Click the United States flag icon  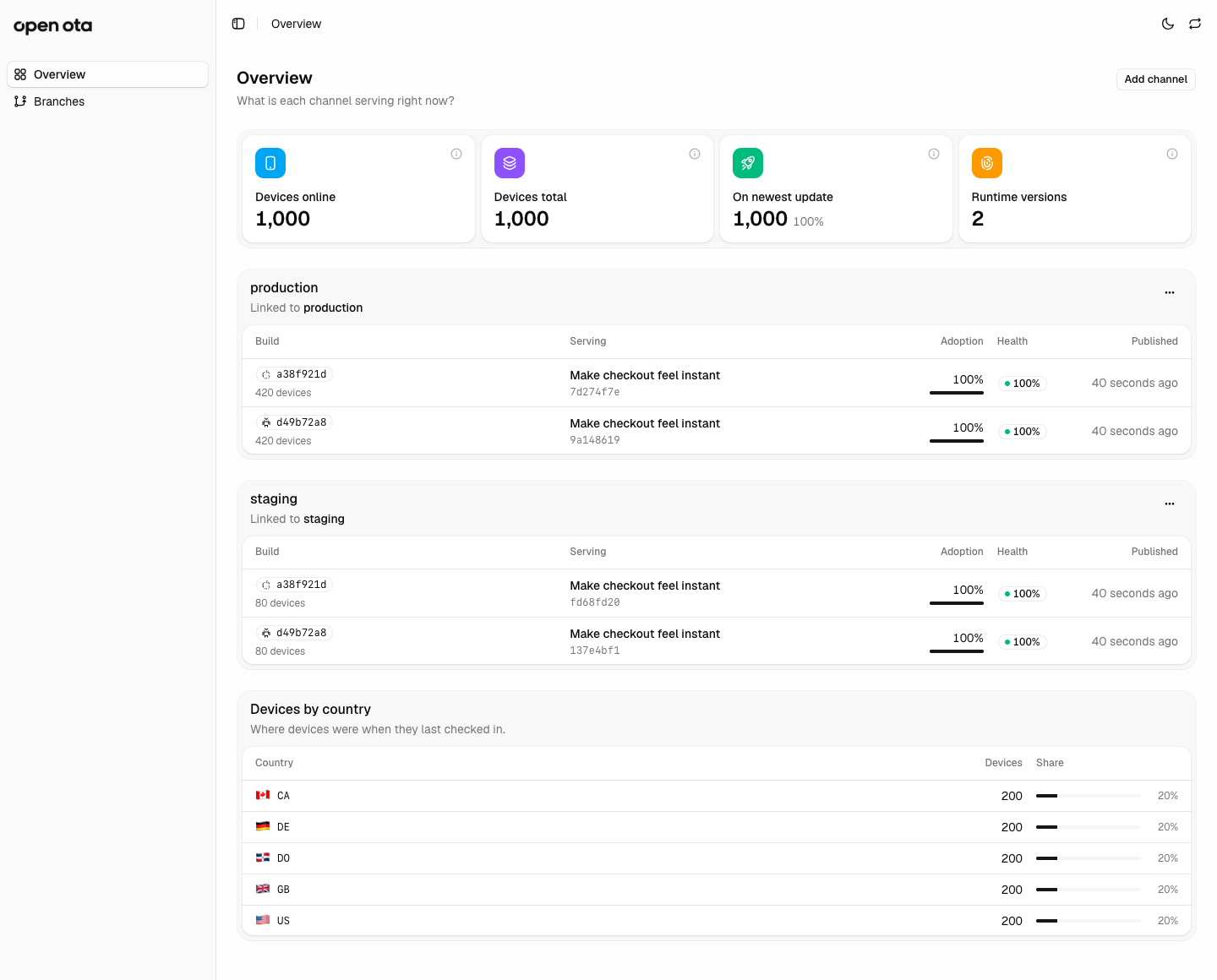pyautogui.click(x=263, y=920)
